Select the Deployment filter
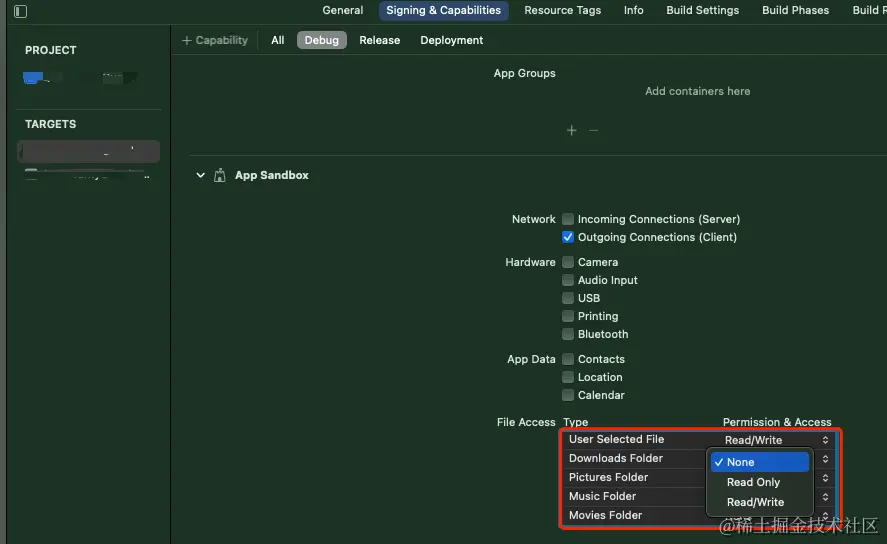This screenshot has height=544, width=887. pos(451,40)
